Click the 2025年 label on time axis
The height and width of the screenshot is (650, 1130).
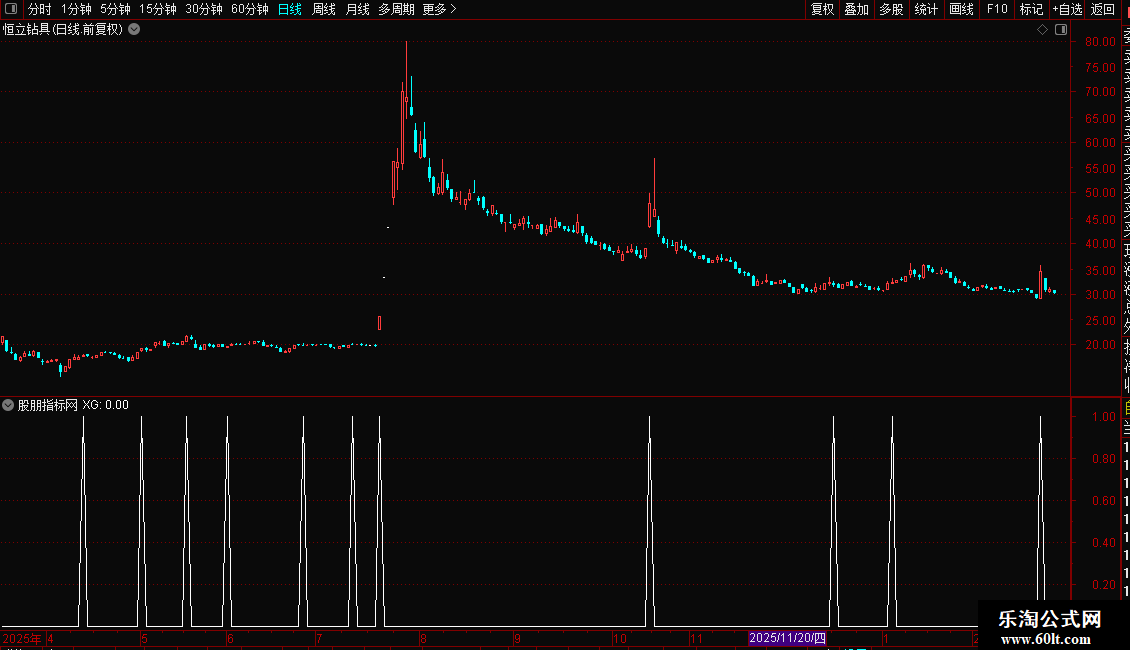[x=22, y=638]
